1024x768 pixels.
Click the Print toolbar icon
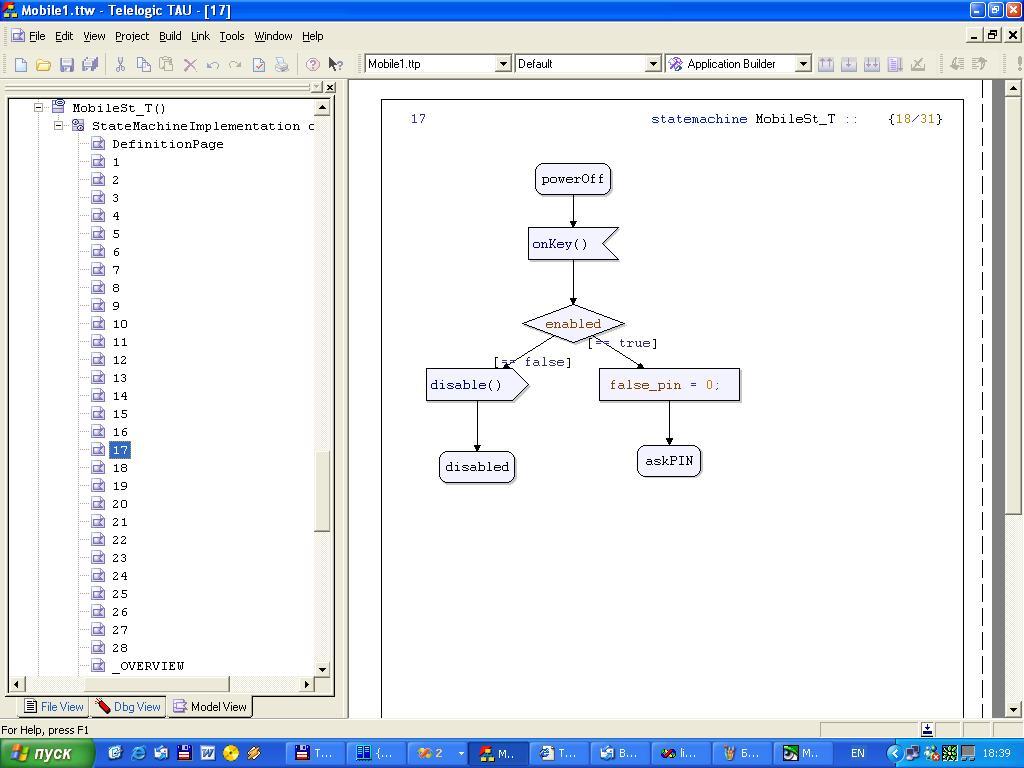tap(281, 64)
